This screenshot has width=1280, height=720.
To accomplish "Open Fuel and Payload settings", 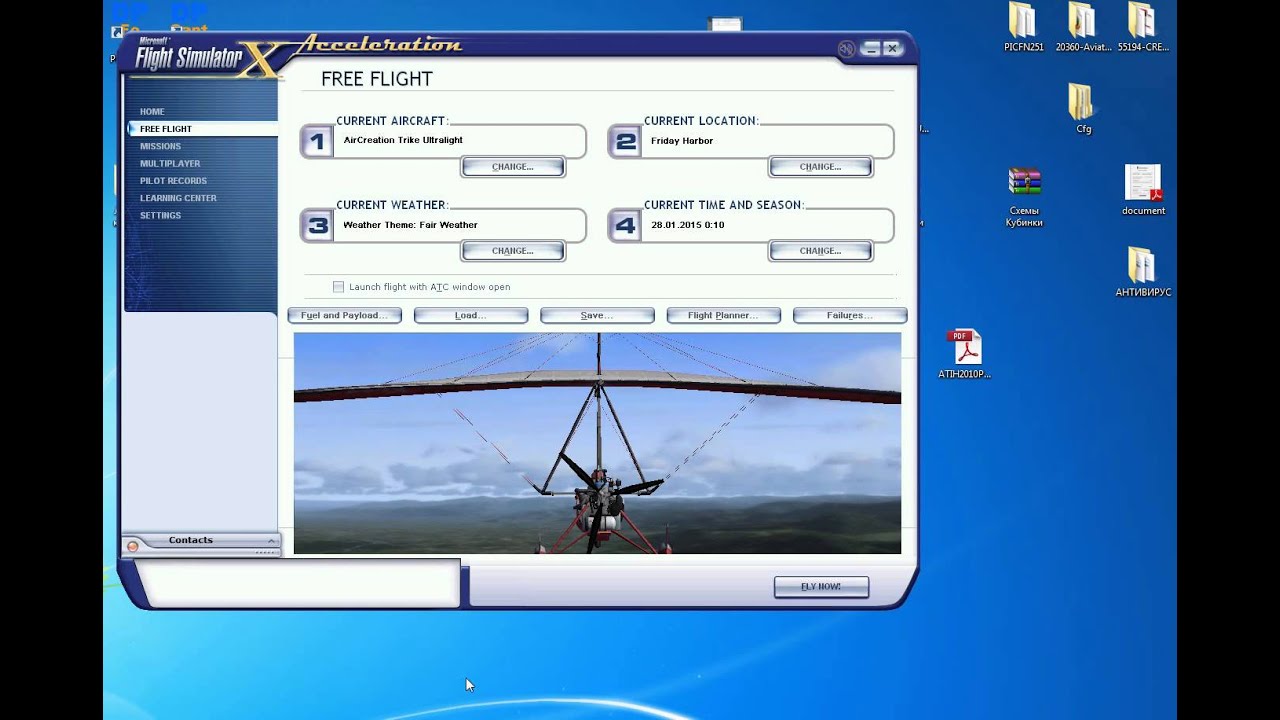I will pos(344,315).
